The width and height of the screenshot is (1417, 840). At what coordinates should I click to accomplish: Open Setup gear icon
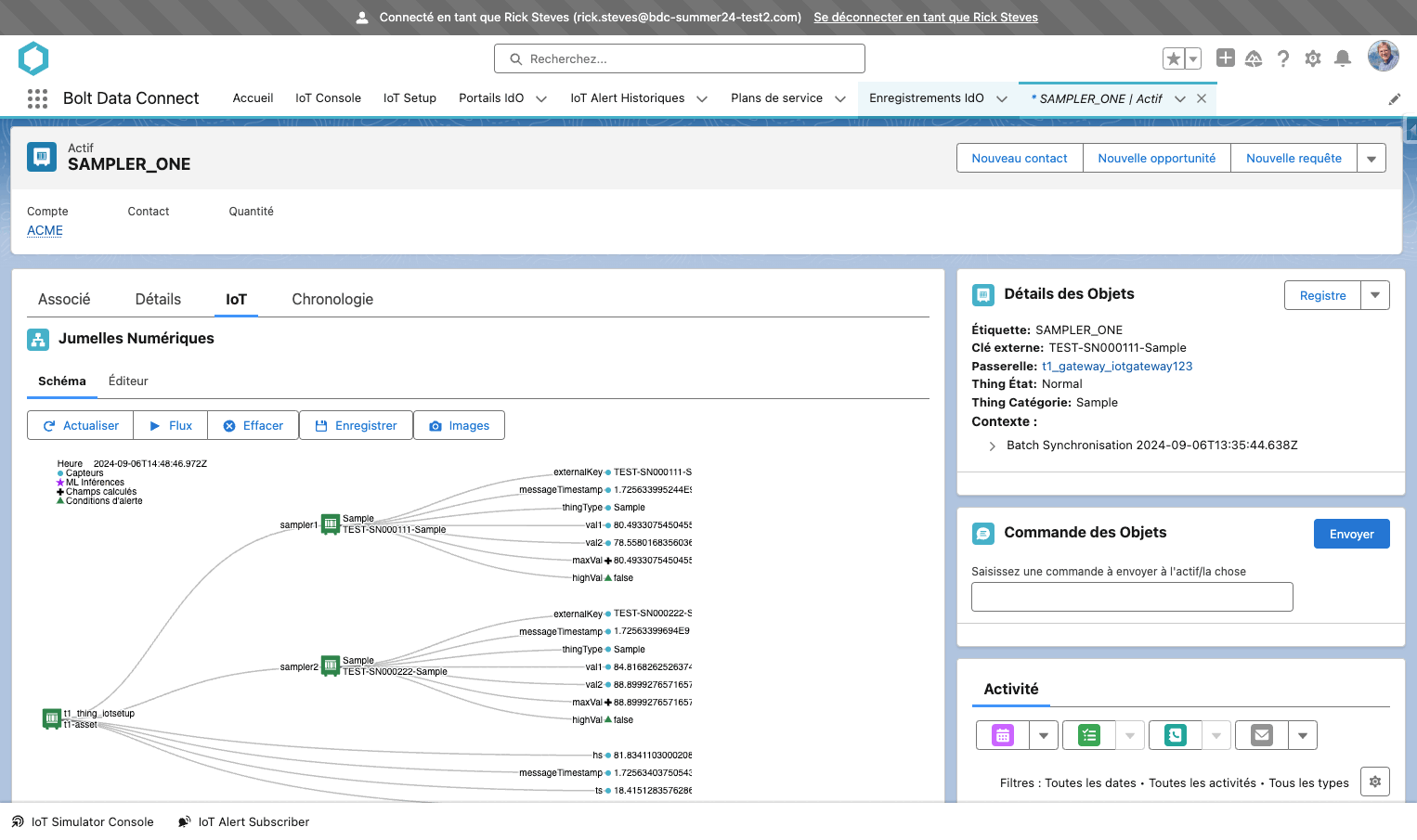pos(1313,58)
